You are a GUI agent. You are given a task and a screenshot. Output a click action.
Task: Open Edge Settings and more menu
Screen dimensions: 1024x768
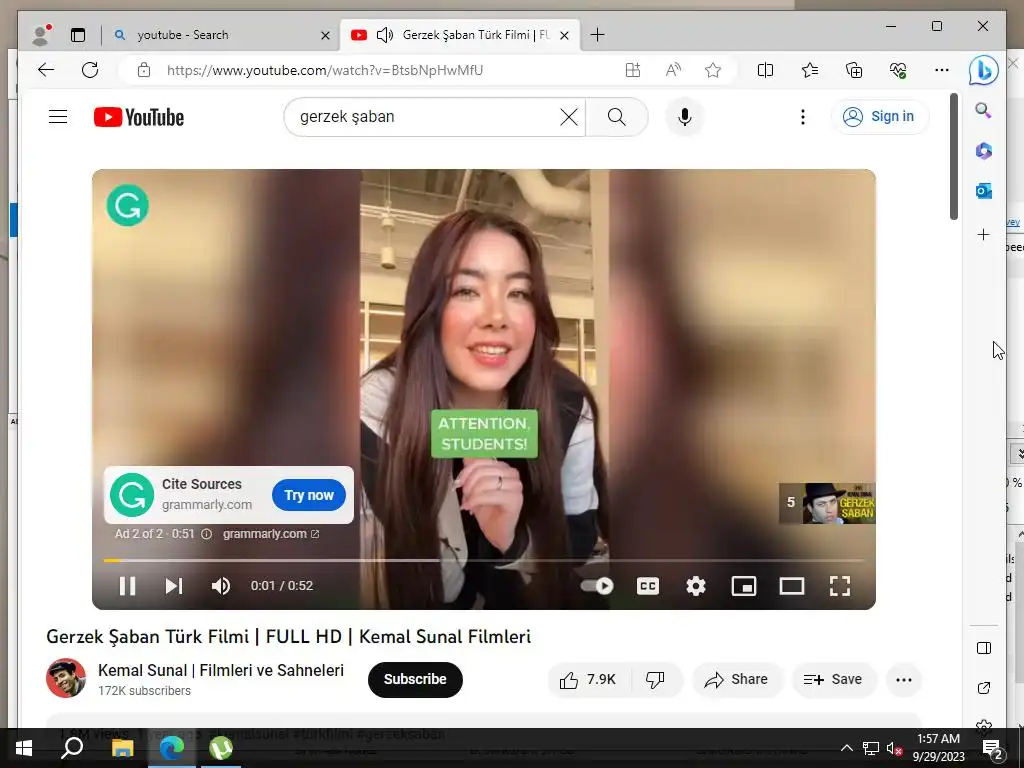[x=942, y=70]
